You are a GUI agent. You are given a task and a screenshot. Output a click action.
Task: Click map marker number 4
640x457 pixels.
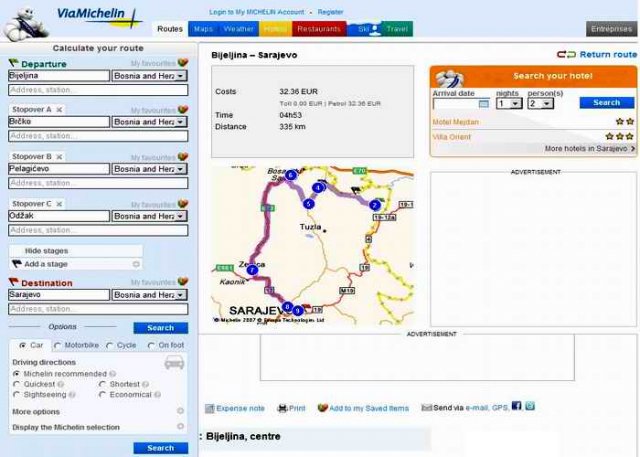pos(318,188)
